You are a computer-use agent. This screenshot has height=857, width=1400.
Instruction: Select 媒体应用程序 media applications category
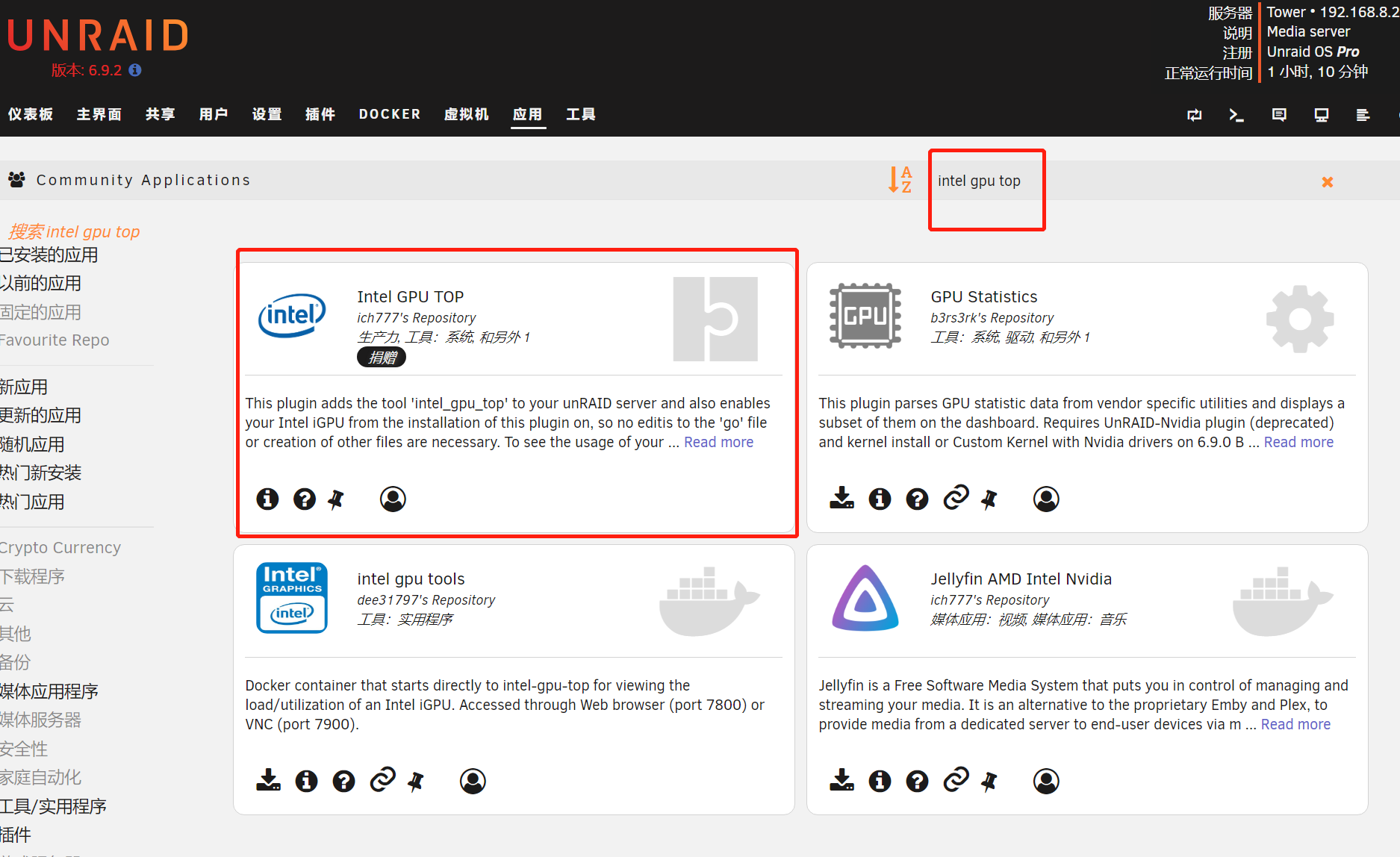coord(49,691)
